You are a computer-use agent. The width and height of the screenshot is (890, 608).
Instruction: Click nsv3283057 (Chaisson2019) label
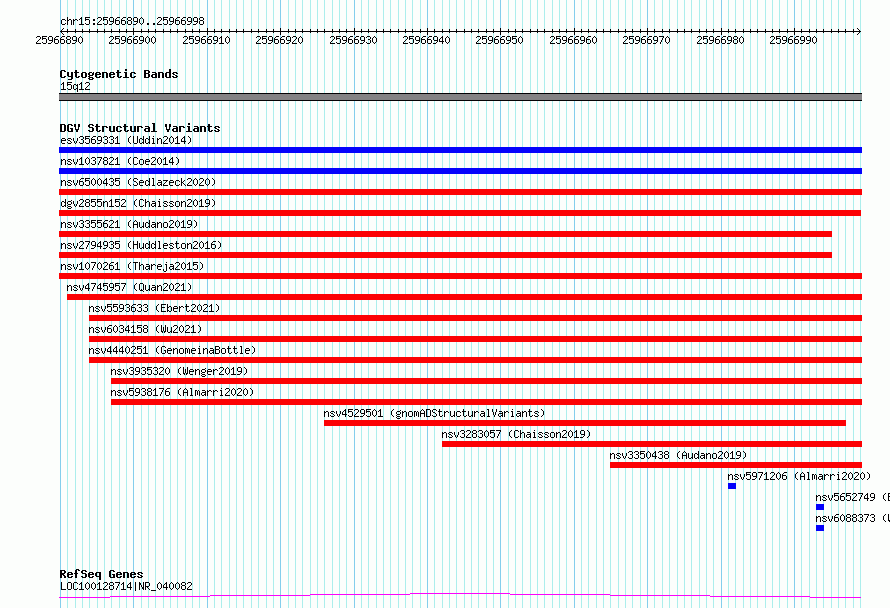click(516, 434)
